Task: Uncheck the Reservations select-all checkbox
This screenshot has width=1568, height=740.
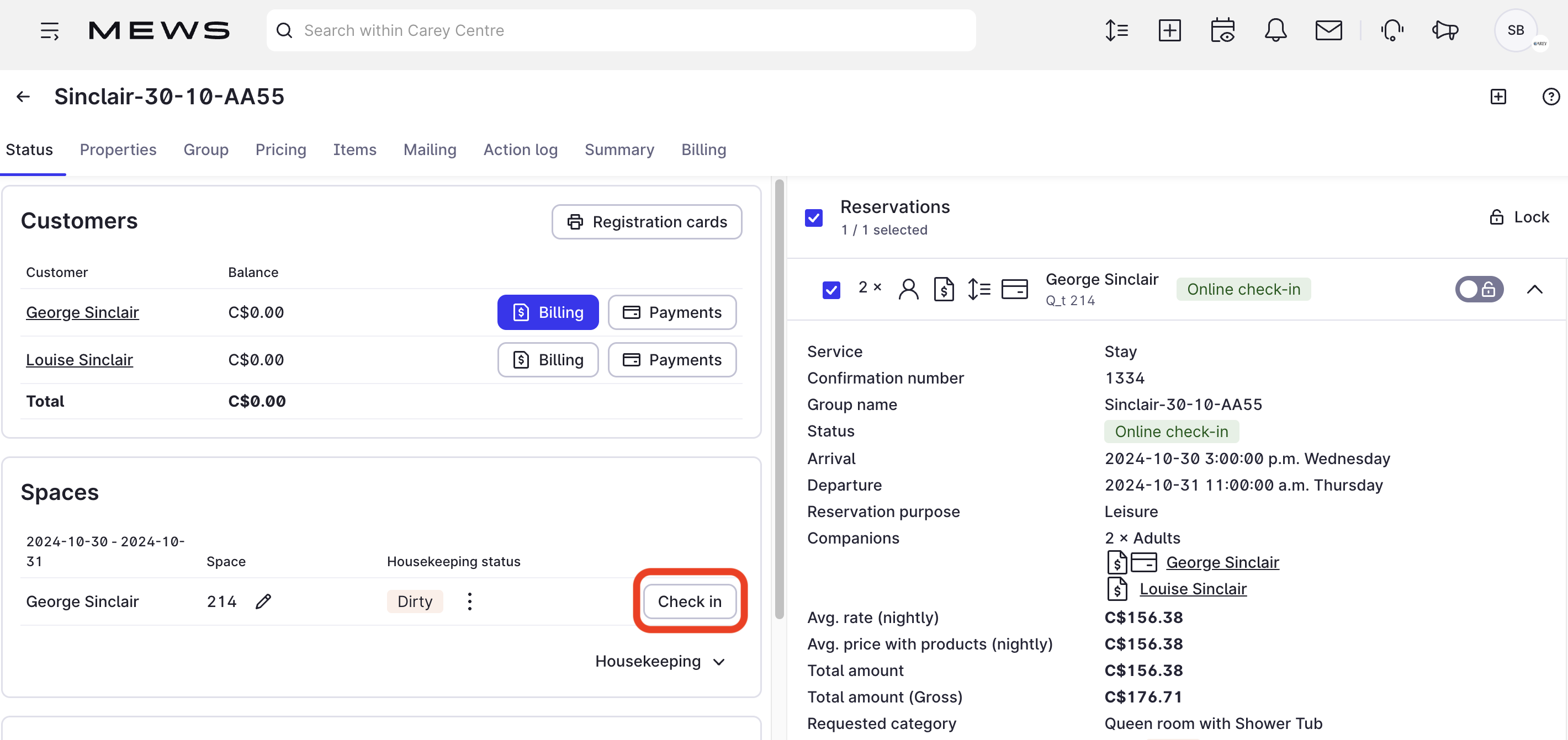Action: tap(813, 218)
